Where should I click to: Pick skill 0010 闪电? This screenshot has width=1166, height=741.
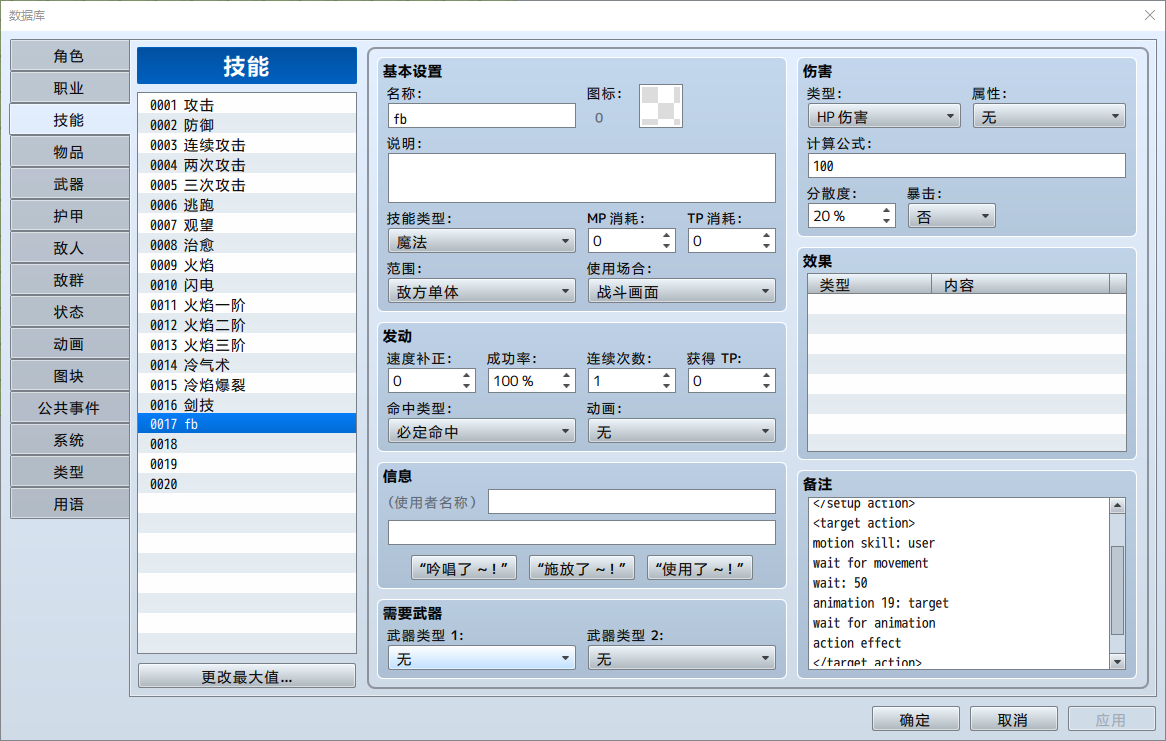[247, 285]
